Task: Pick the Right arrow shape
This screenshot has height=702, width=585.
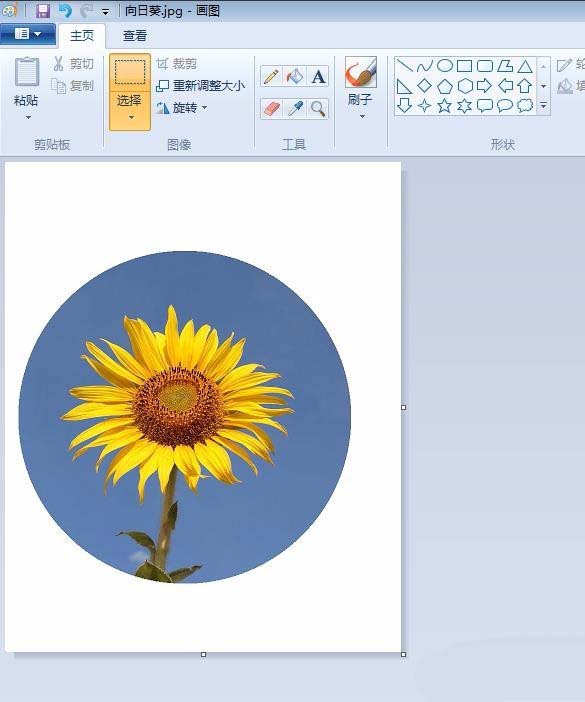Action: [x=485, y=86]
